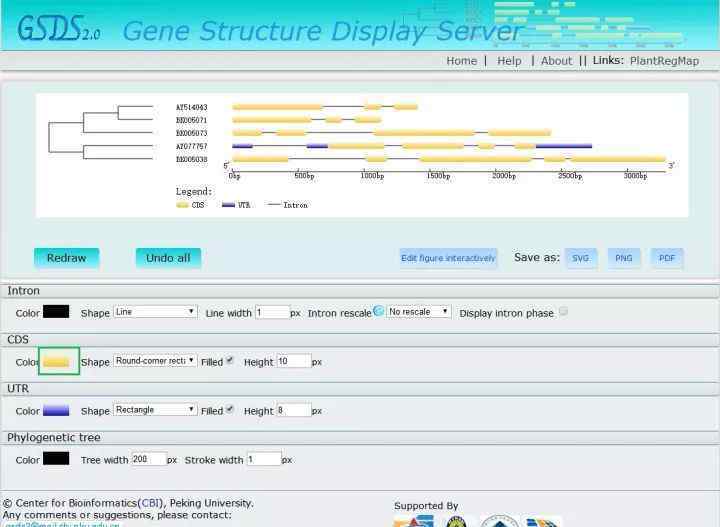Click the Undo all button
This screenshot has width=720, height=527.
168,258
